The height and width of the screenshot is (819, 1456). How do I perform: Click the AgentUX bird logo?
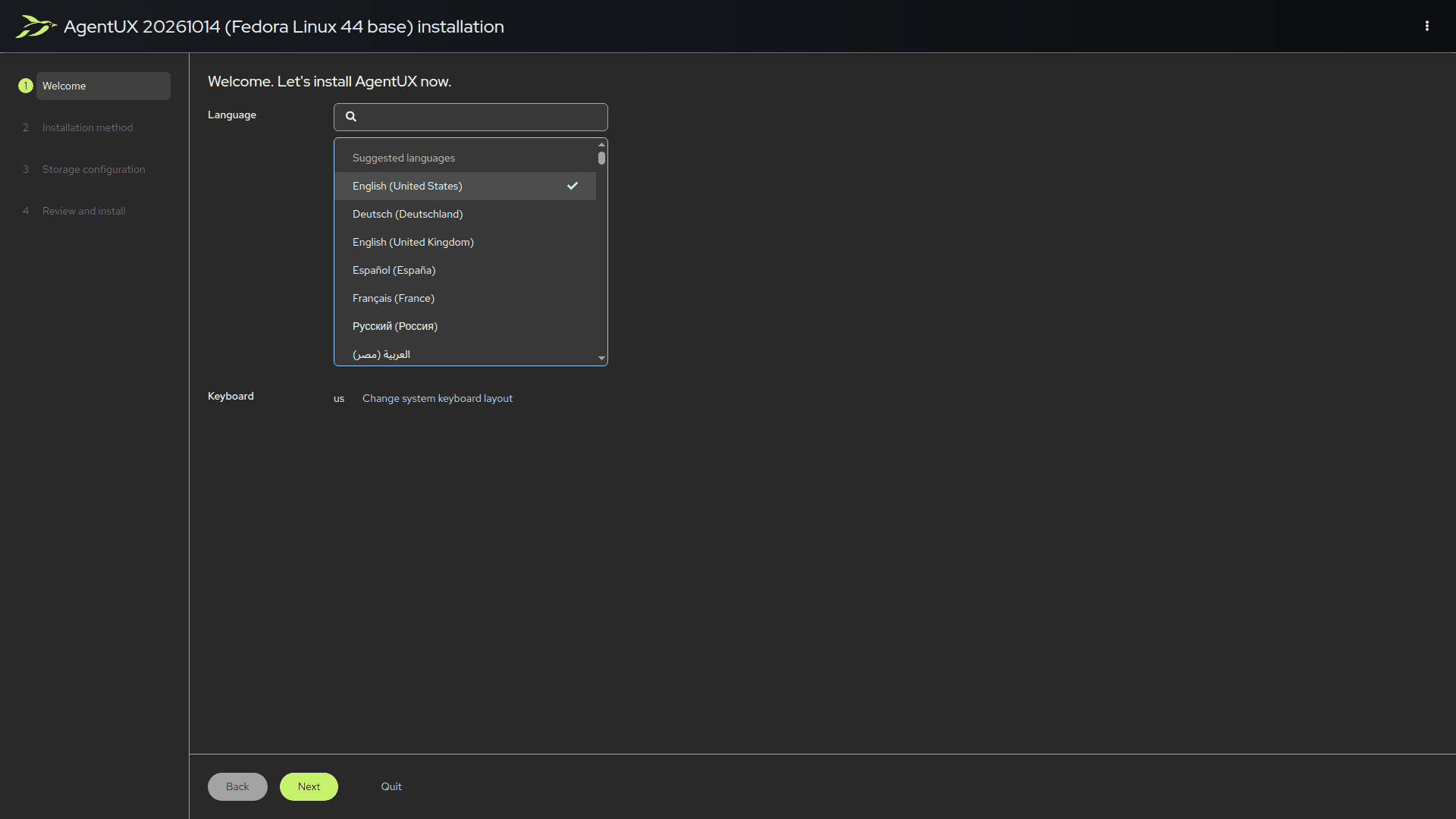click(35, 26)
